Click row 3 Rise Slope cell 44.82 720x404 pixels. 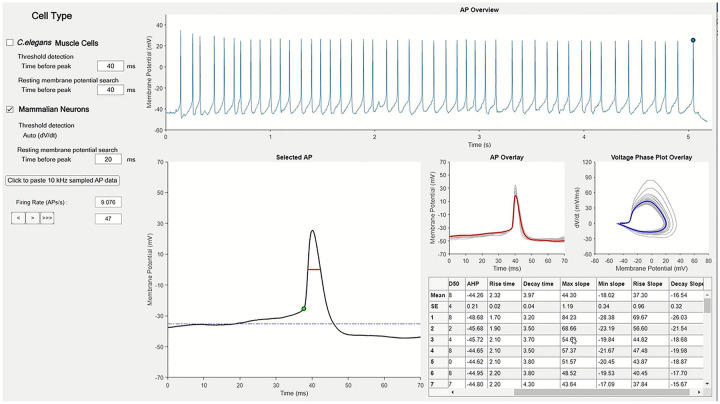tap(650, 340)
